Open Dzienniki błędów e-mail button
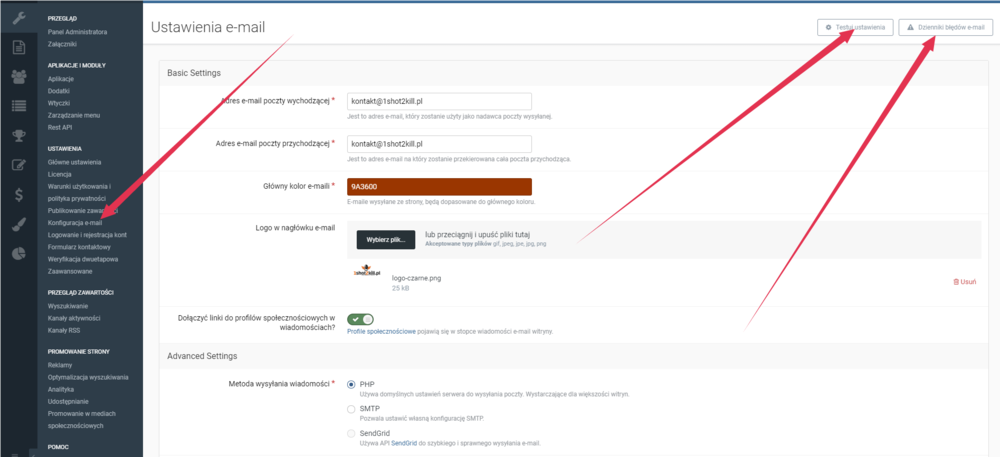1000x457 pixels. (945, 27)
